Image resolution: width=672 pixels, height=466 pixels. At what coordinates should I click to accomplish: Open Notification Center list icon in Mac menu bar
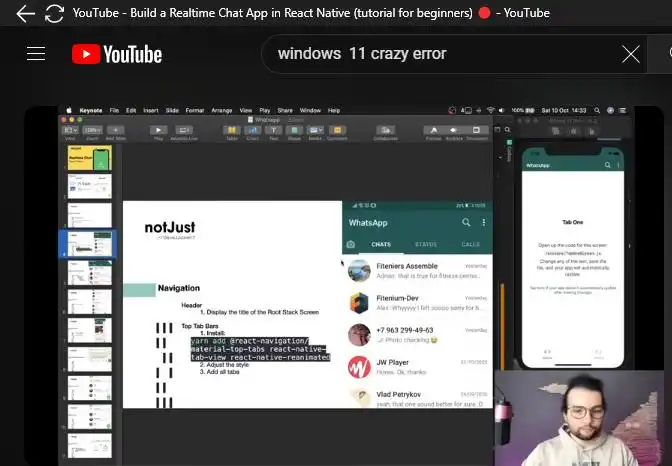click(623, 110)
